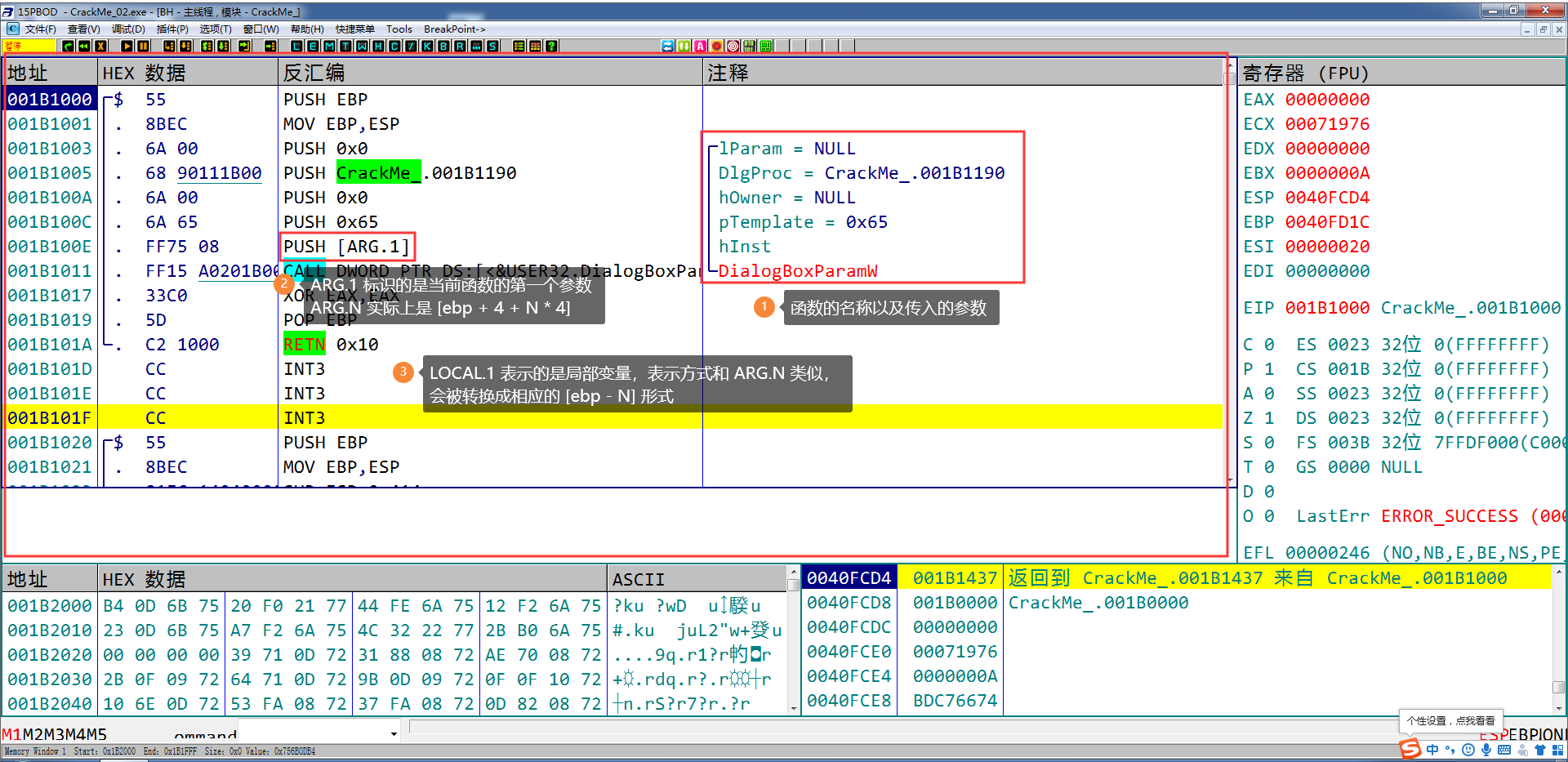The height and width of the screenshot is (762, 1568).
Task: Open the 选项(T) menu
Action: coord(216,29)
